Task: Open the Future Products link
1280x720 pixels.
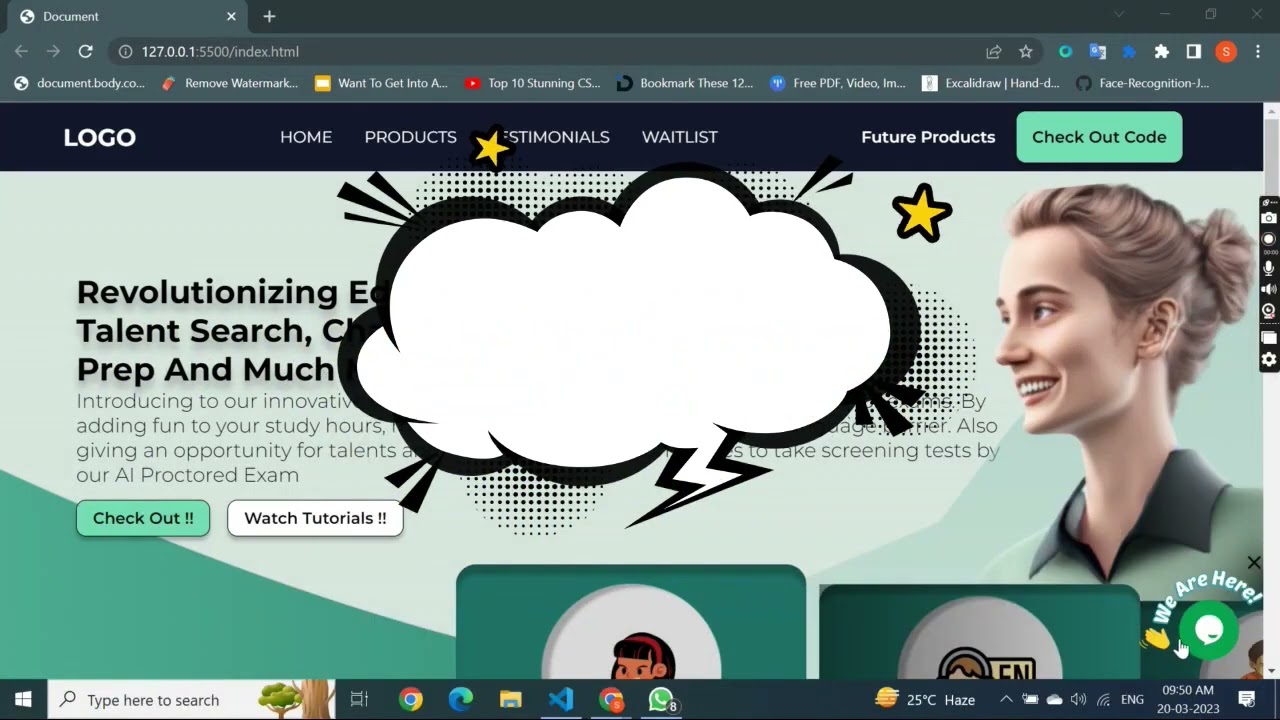Action: click(x=928, y=137)
